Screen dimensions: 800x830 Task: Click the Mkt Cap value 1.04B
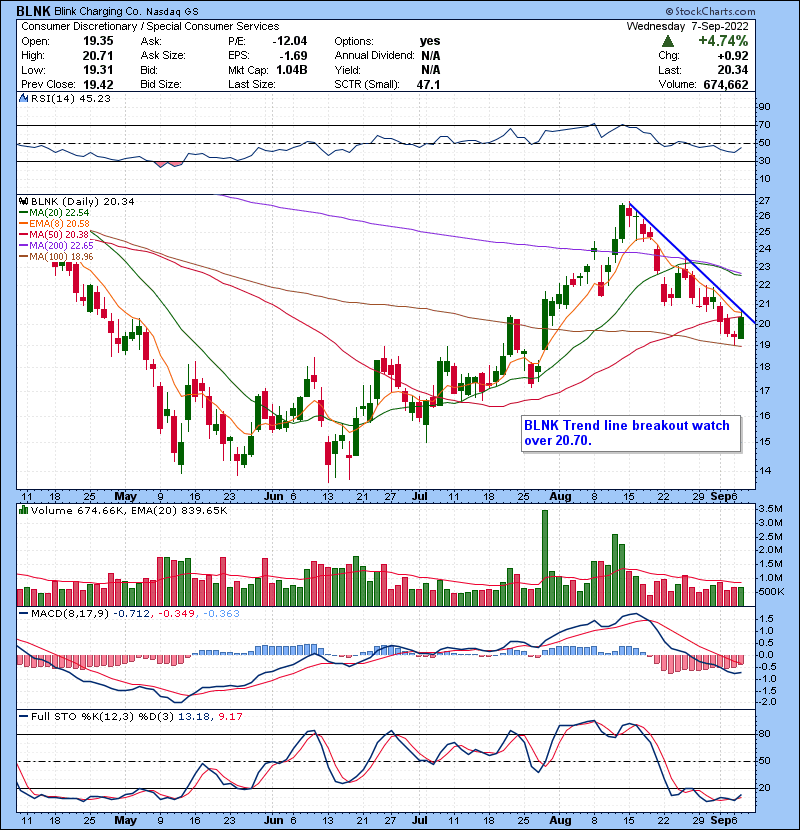(x=292, y=69)
